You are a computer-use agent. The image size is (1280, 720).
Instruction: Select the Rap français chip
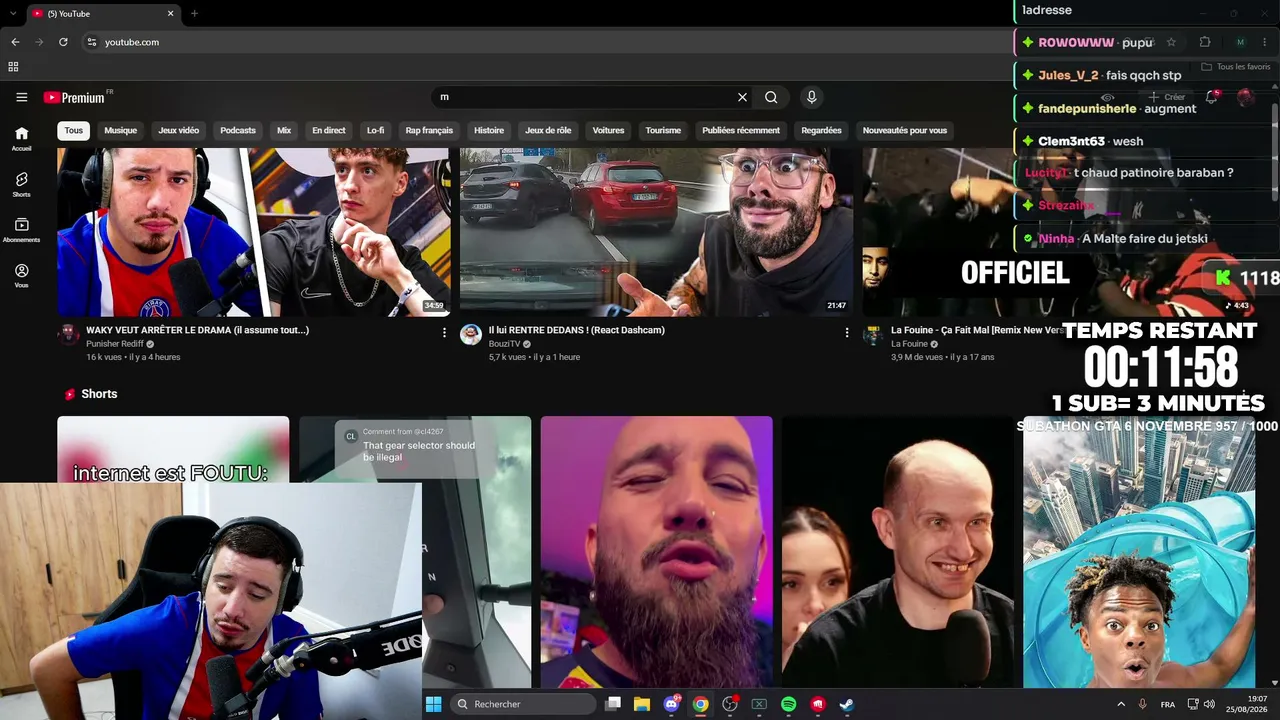(x=429, y=130)
